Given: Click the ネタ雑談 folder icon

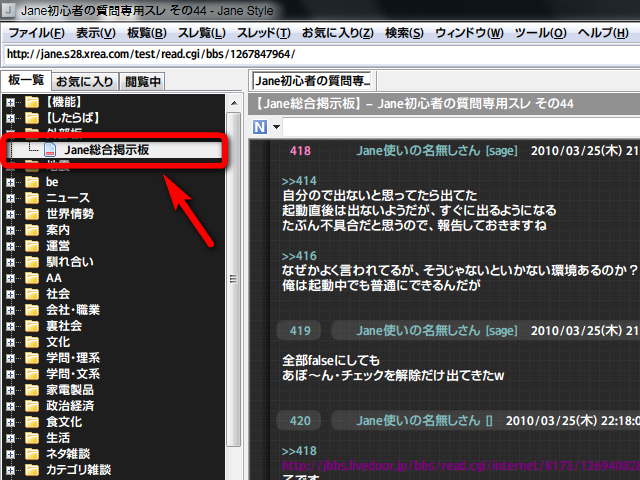Looking at the screenshot, I should click(x=32, y=453).
